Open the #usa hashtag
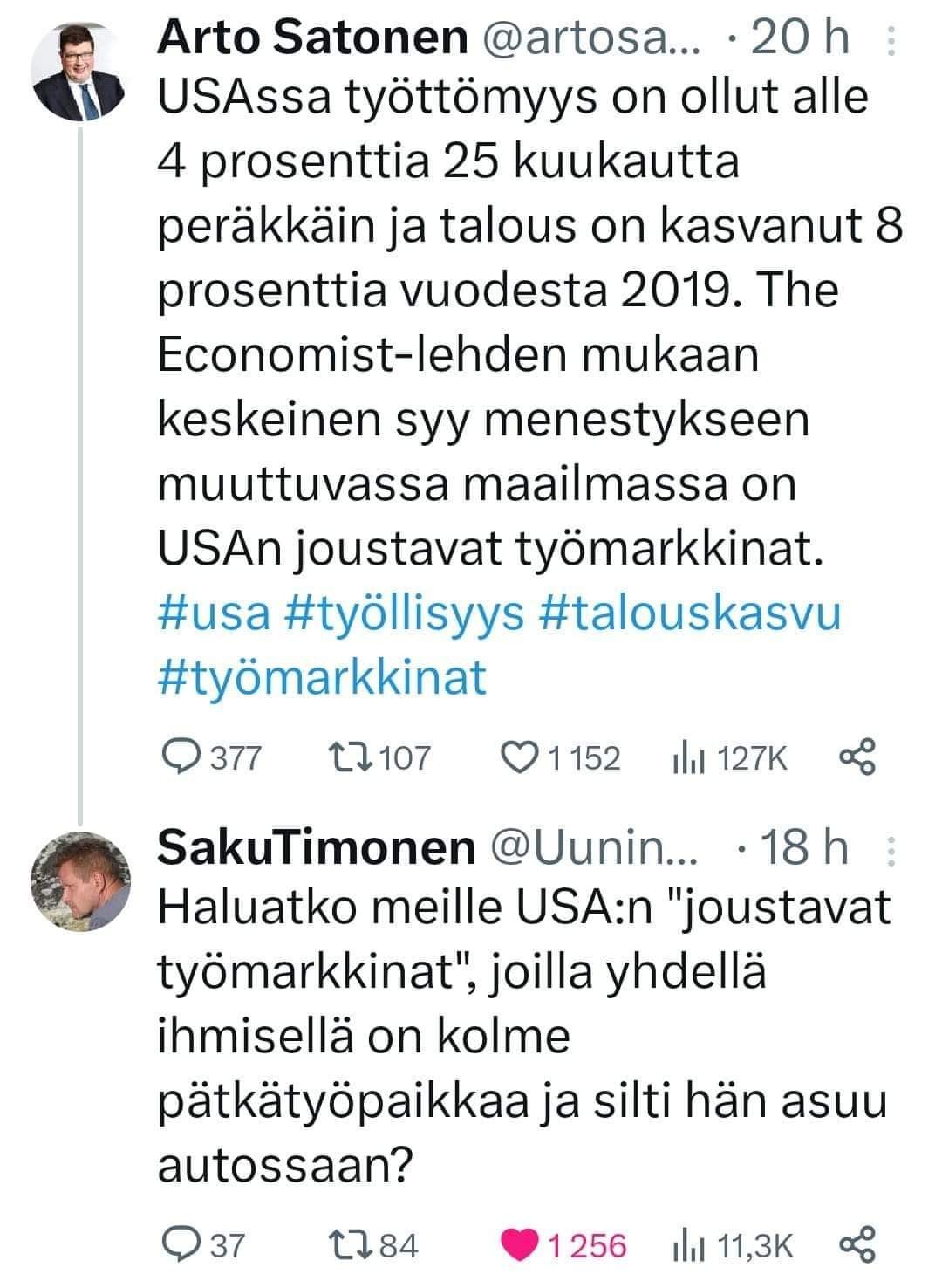The image size is (942, 1288). [215, 613]
